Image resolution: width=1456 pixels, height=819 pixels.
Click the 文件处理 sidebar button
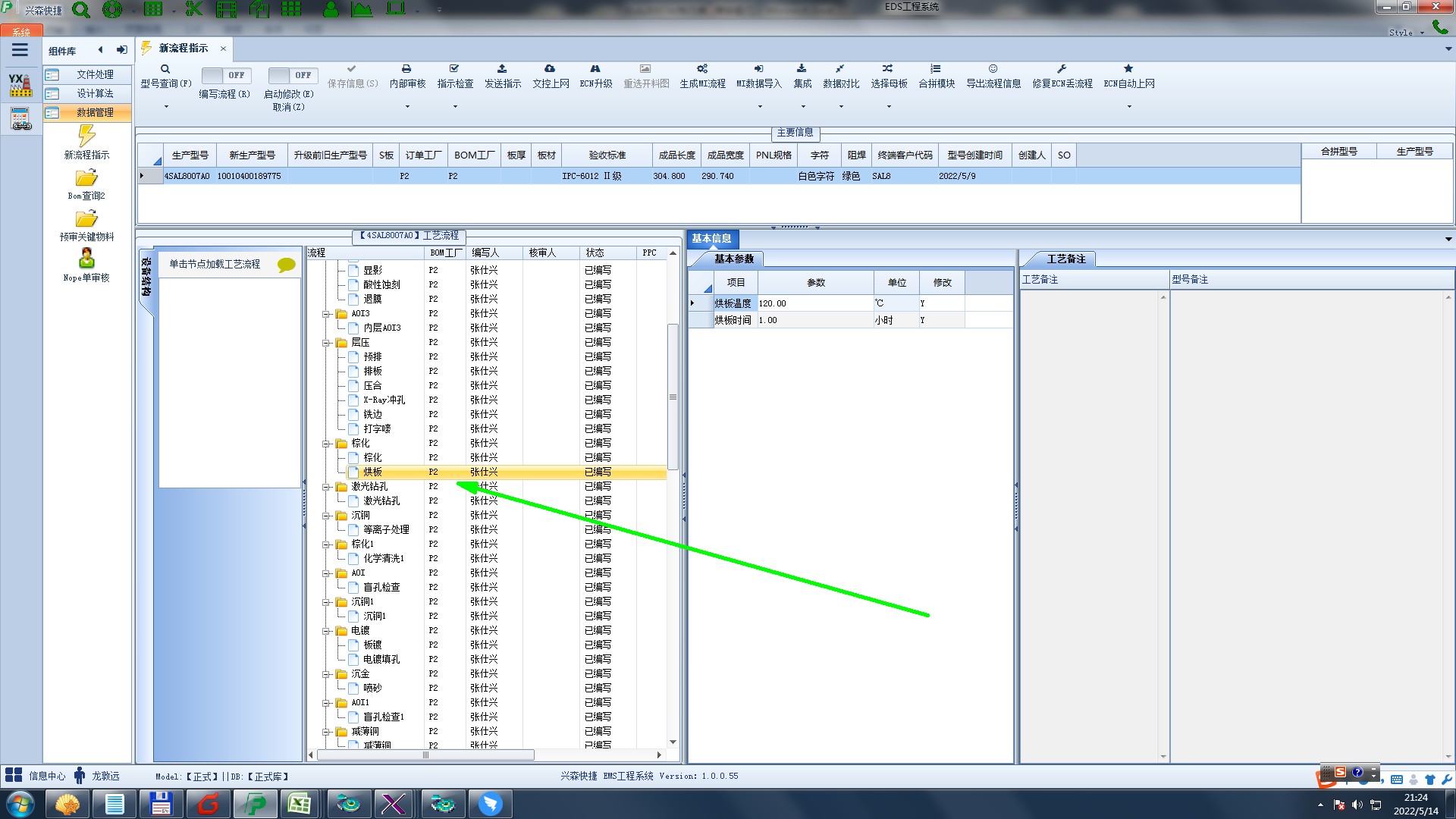point(95,74)
